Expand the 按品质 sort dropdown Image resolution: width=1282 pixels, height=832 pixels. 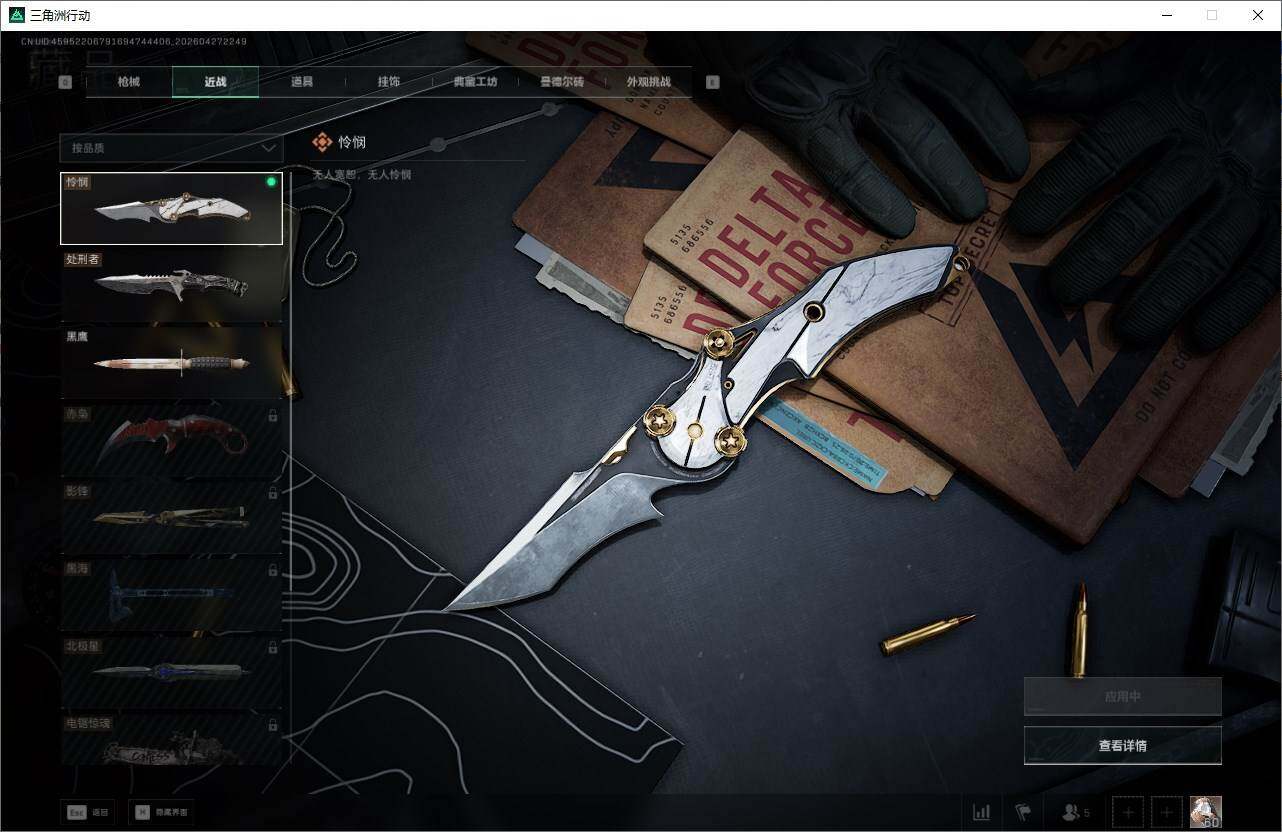tap(171, 148)
